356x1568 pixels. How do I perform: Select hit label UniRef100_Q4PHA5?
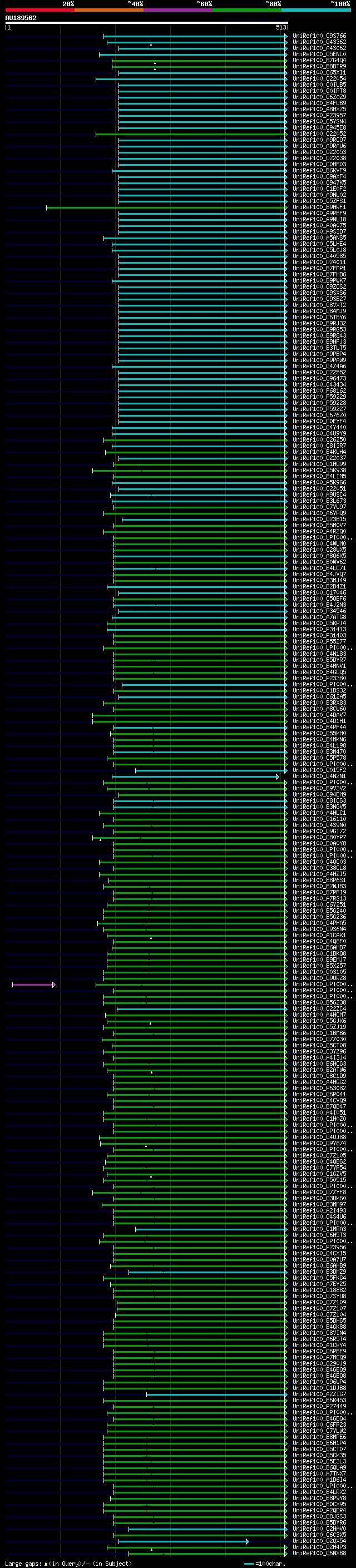pyautogui.click(x=319, y=923)
